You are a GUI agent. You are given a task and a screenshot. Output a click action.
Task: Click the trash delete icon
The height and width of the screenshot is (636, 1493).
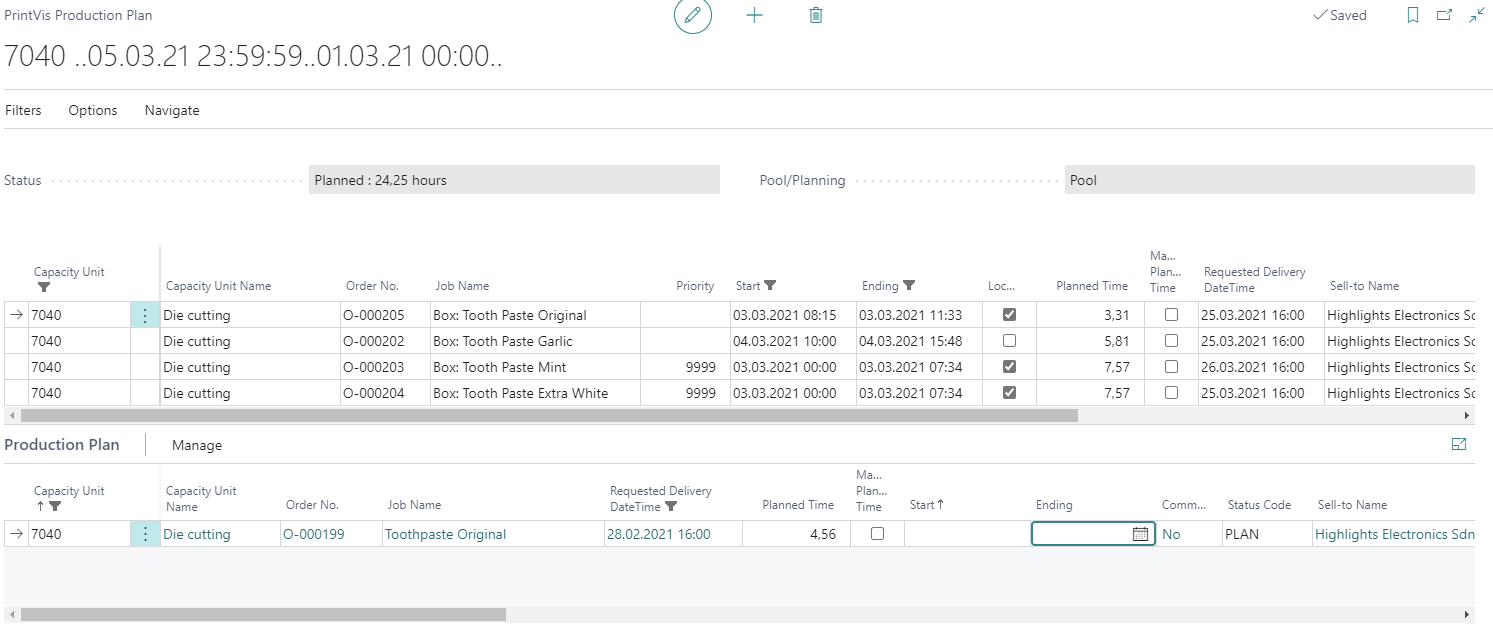click(816, 16)
